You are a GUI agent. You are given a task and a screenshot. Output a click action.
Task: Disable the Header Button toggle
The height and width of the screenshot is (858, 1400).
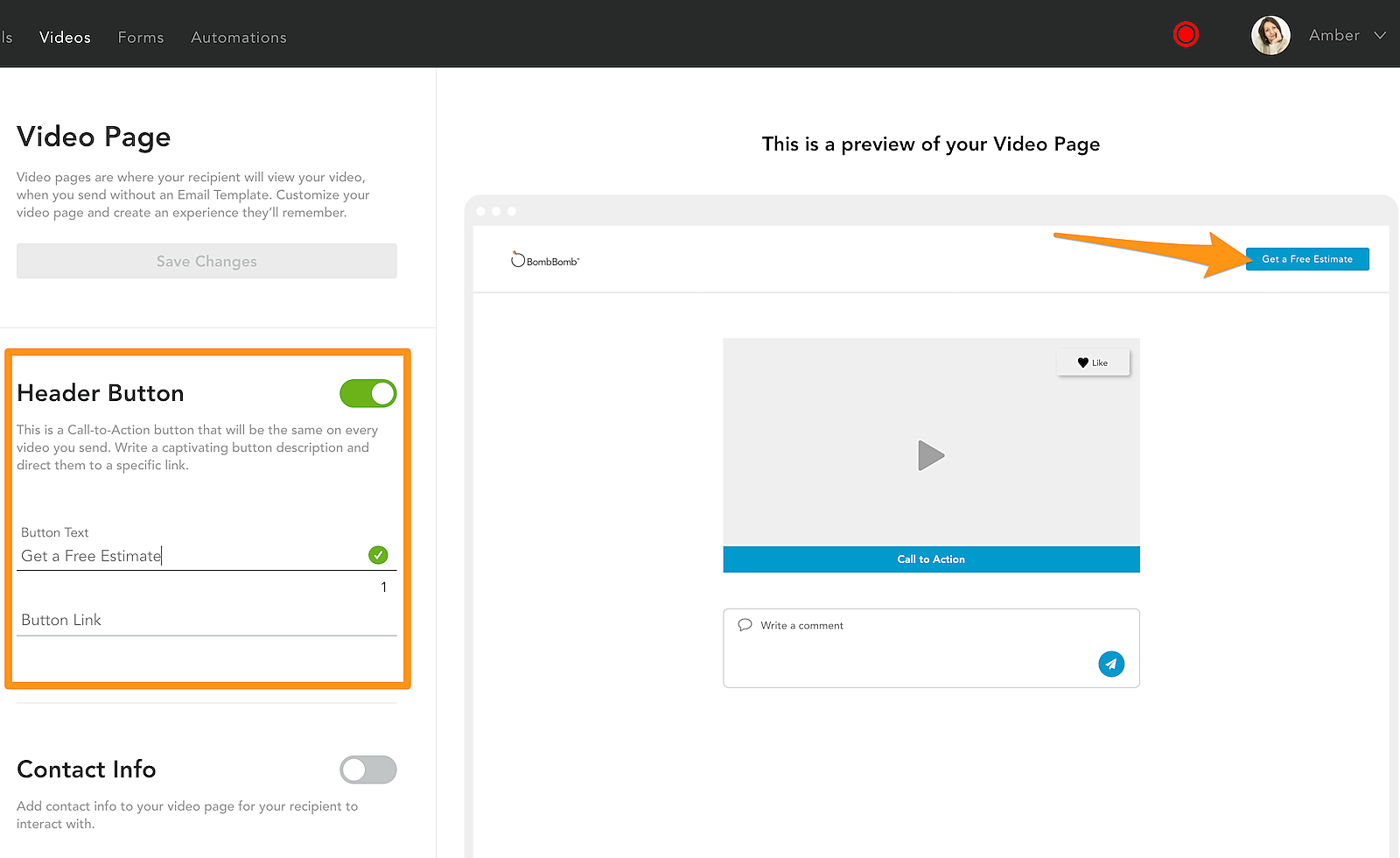368,394
